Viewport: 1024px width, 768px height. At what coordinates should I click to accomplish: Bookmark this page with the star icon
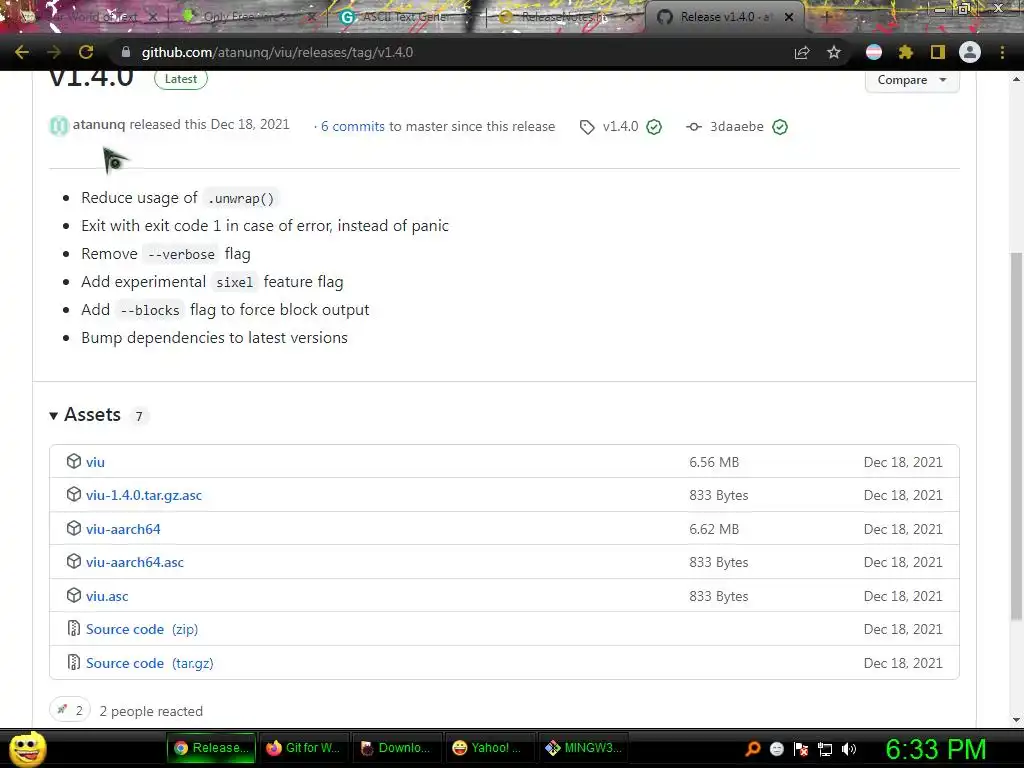pyautogui.click(x=834, y=52)
